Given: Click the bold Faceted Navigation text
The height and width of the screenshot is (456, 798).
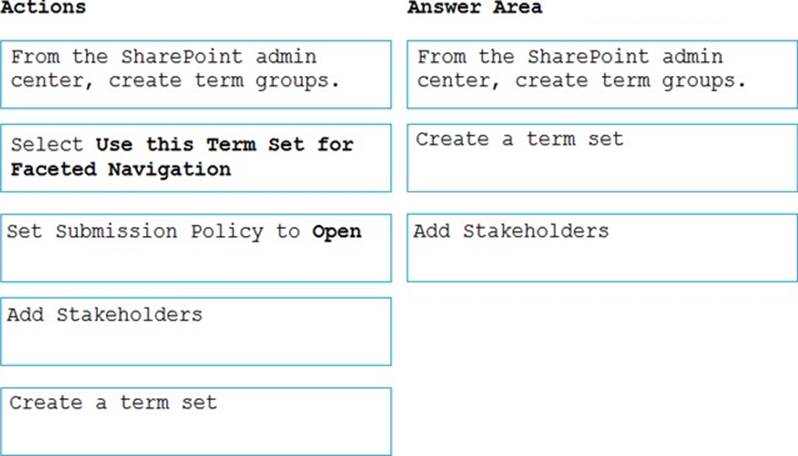Looking at the screenshot, I should (x=121, y=169).
